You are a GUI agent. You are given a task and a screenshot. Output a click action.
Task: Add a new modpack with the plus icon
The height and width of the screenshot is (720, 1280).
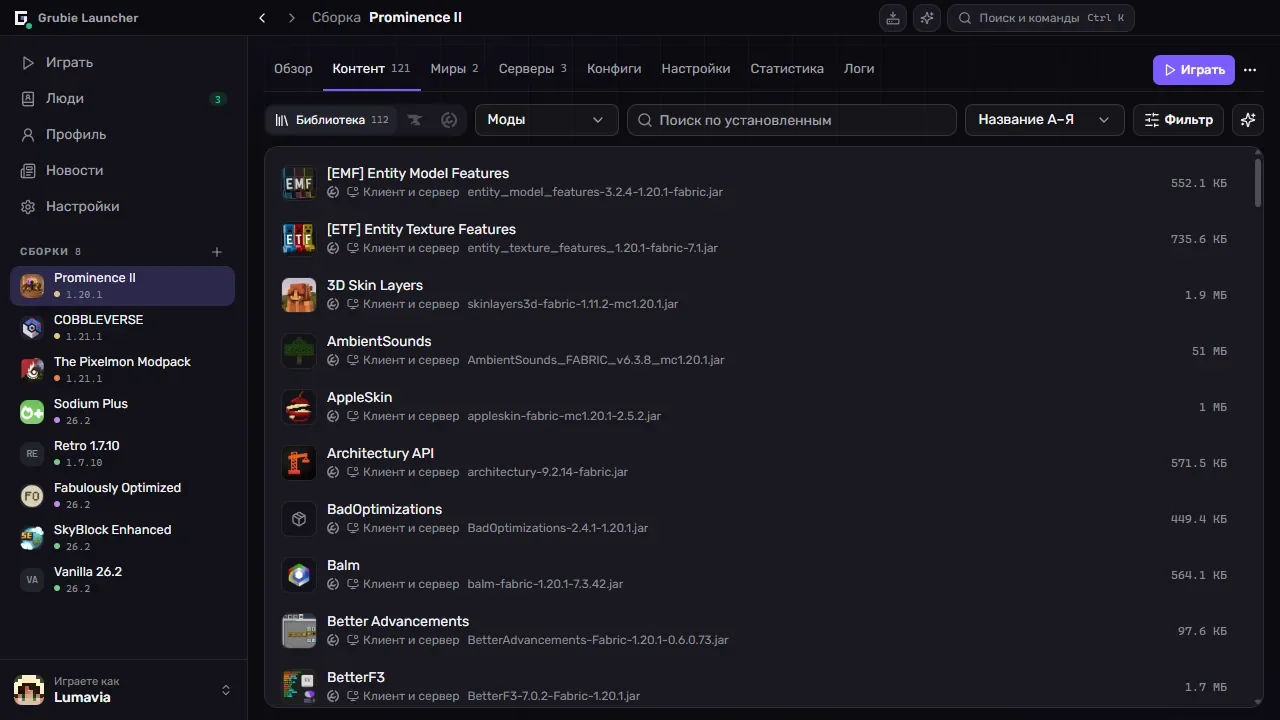coord(217,252)
